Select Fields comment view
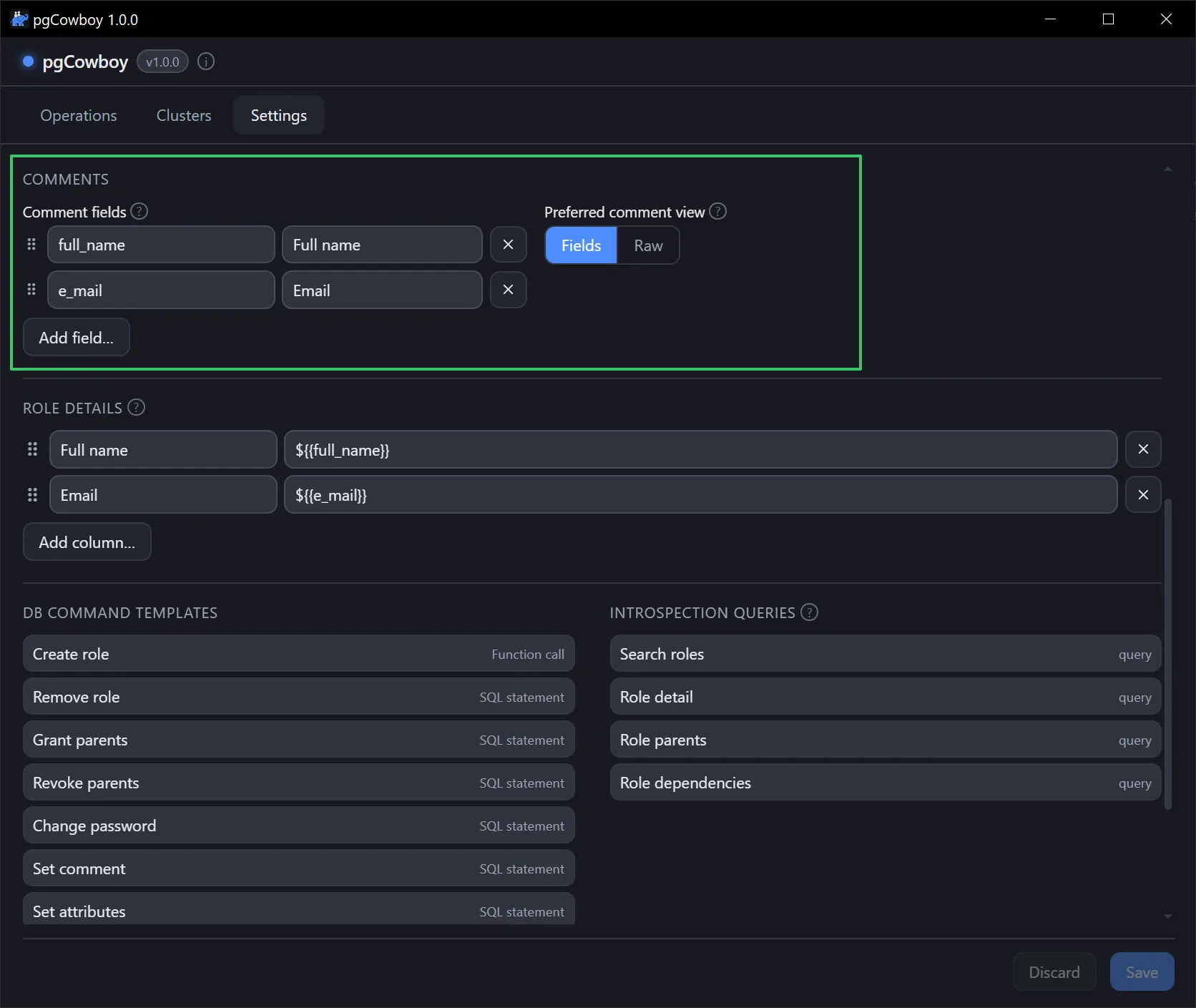Image resolution: width=1196 pixels, height=1008 pixels. (581, 245)
